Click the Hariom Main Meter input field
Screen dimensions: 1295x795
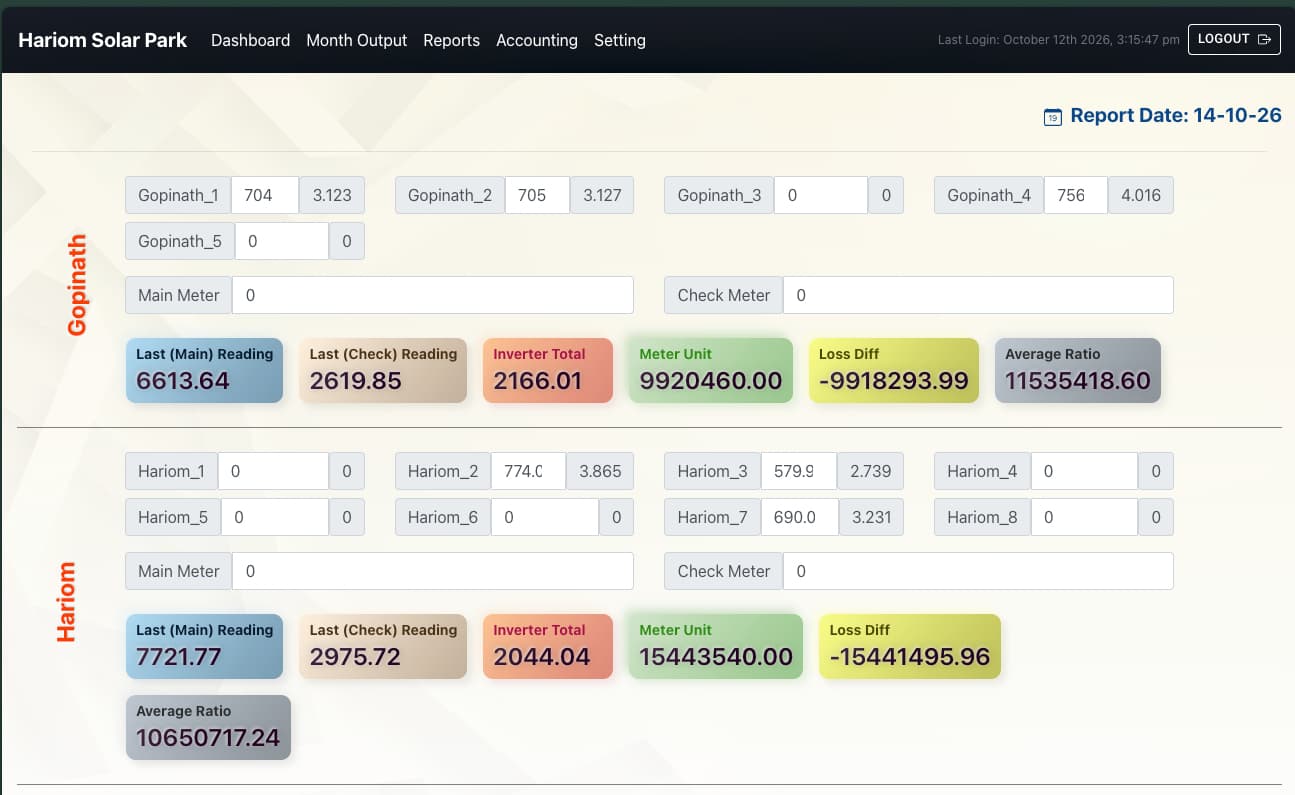coord(433,571)
